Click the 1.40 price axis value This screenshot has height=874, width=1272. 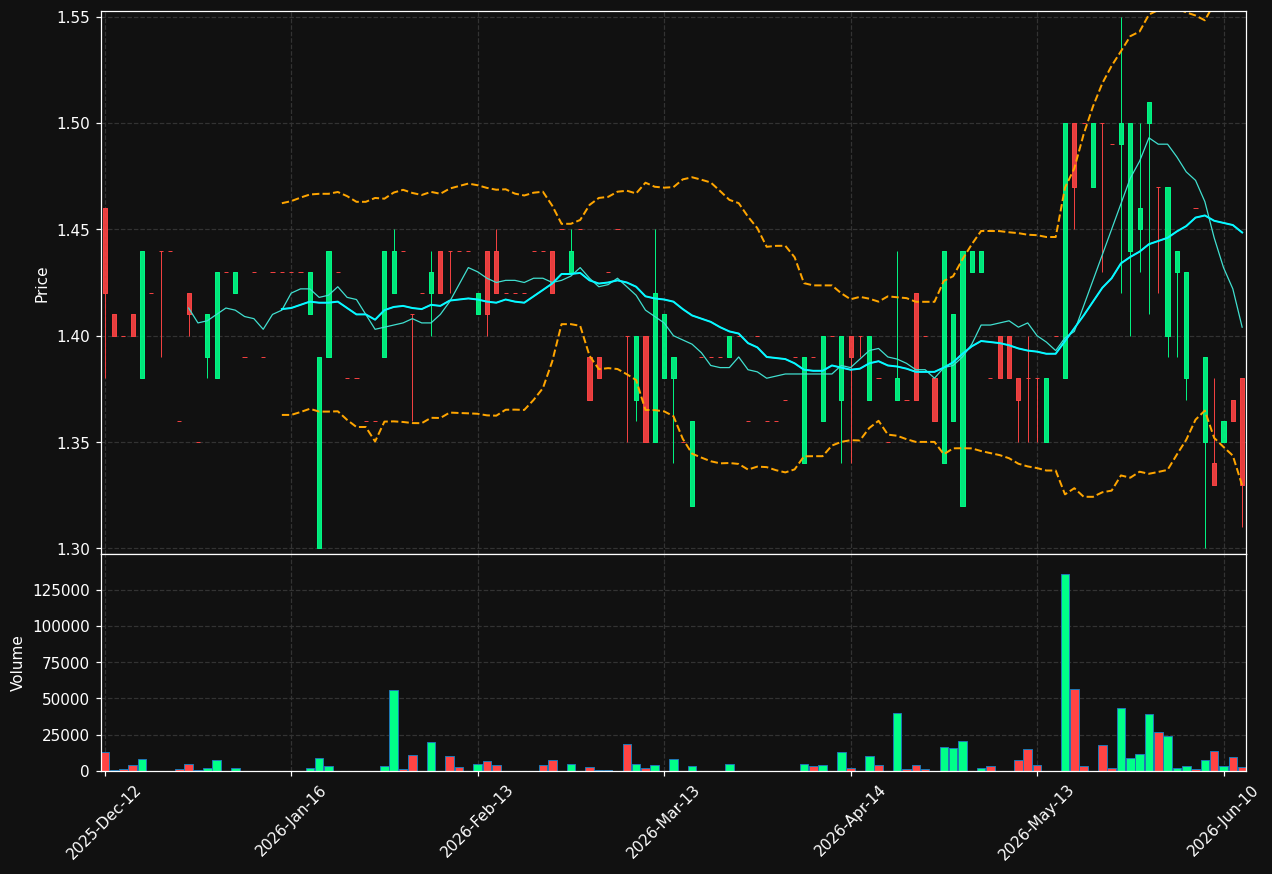coord(74,336)
